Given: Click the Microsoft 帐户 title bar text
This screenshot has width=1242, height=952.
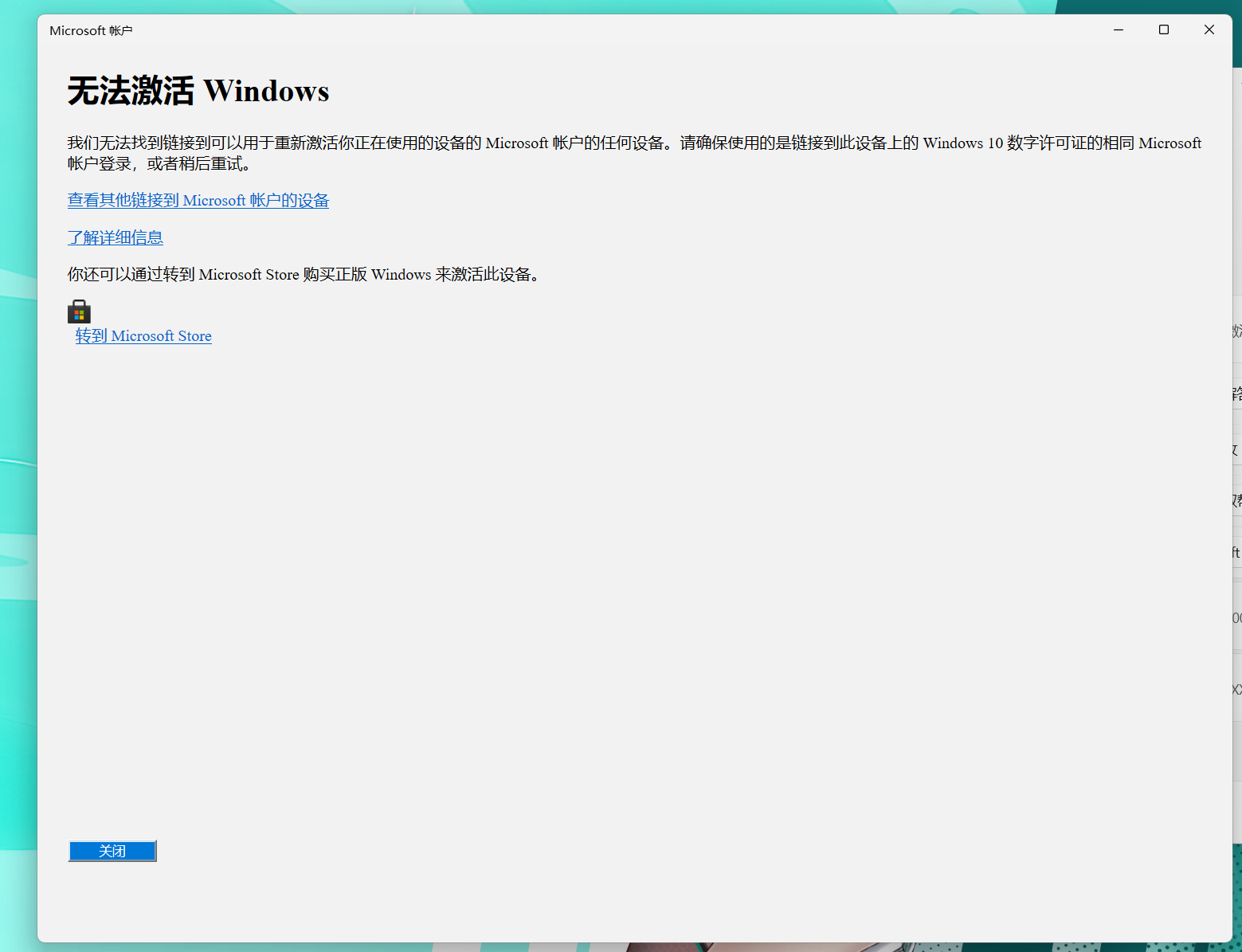Looking at the screenshot, I should (91, 30).
